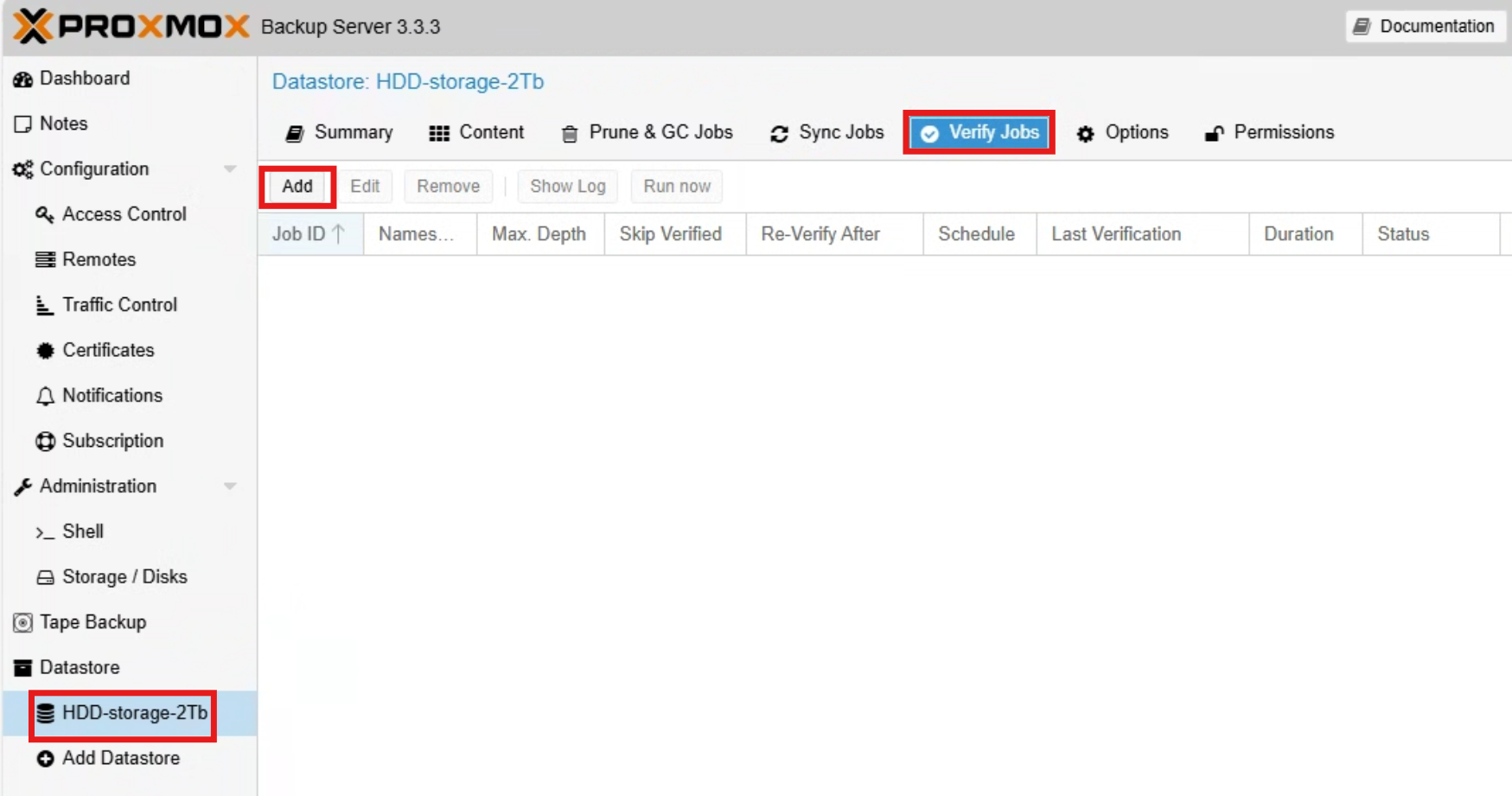Go to the Permissions tab
1512x796 pixels.
tap(1269, 132)
